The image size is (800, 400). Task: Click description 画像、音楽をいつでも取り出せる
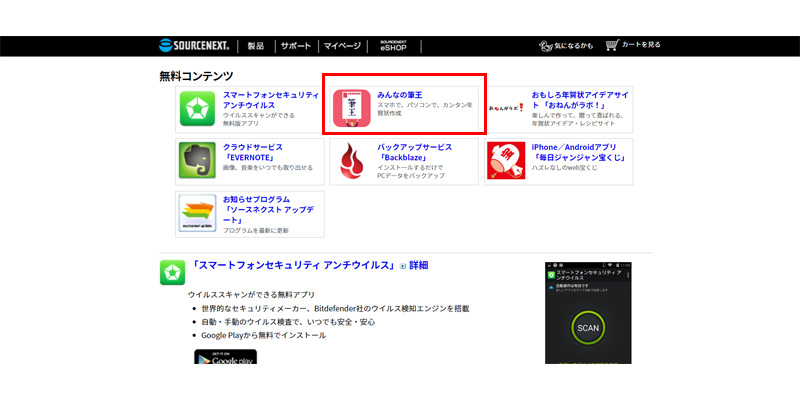pos(268,168)
